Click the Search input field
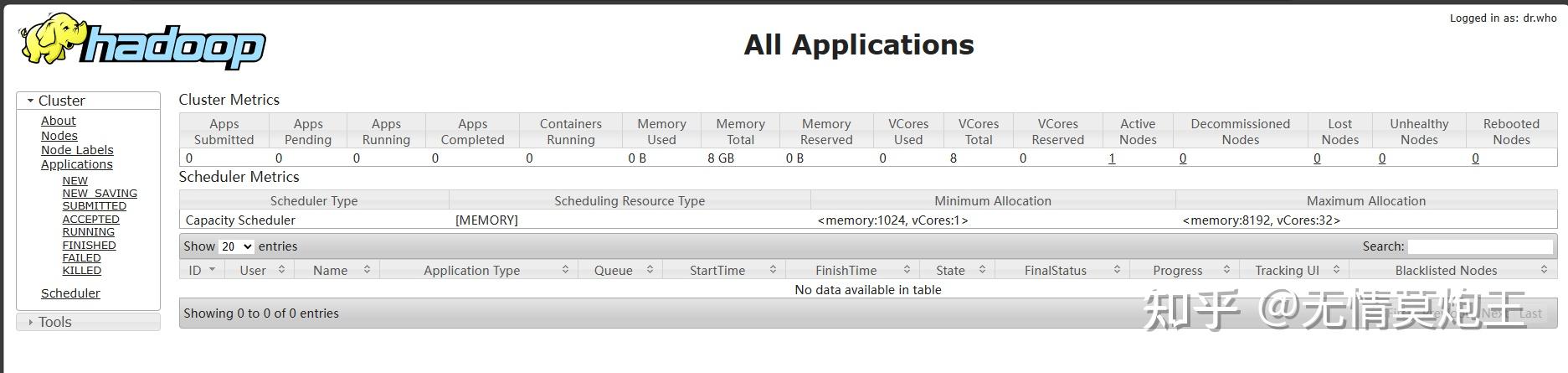 point(1479,246)
